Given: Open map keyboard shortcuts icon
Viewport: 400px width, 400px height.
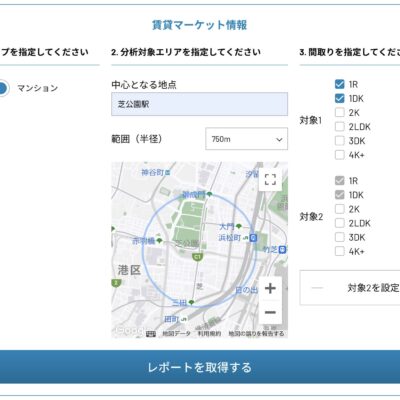Looking at the screenshot, I should tap(151, 334).
